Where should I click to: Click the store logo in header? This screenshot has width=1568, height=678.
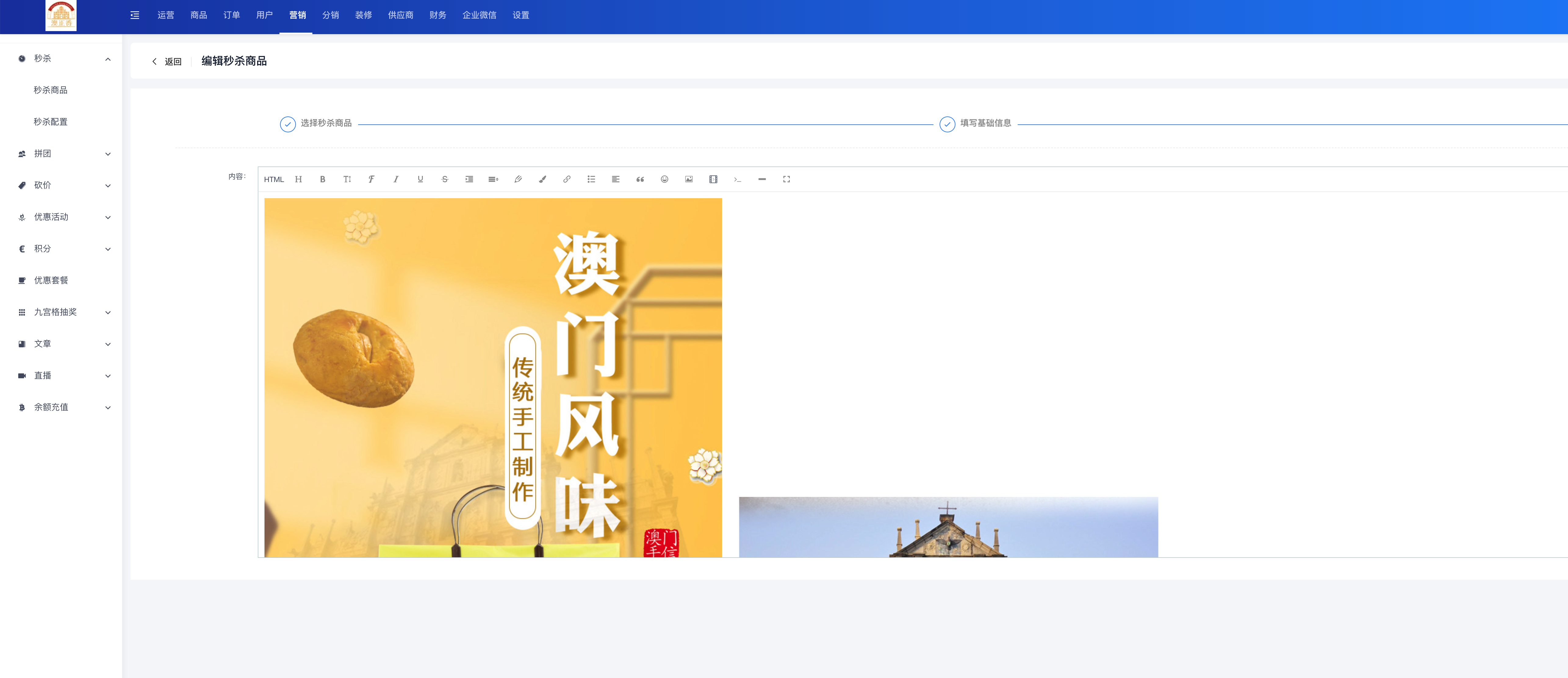(61, 16)
